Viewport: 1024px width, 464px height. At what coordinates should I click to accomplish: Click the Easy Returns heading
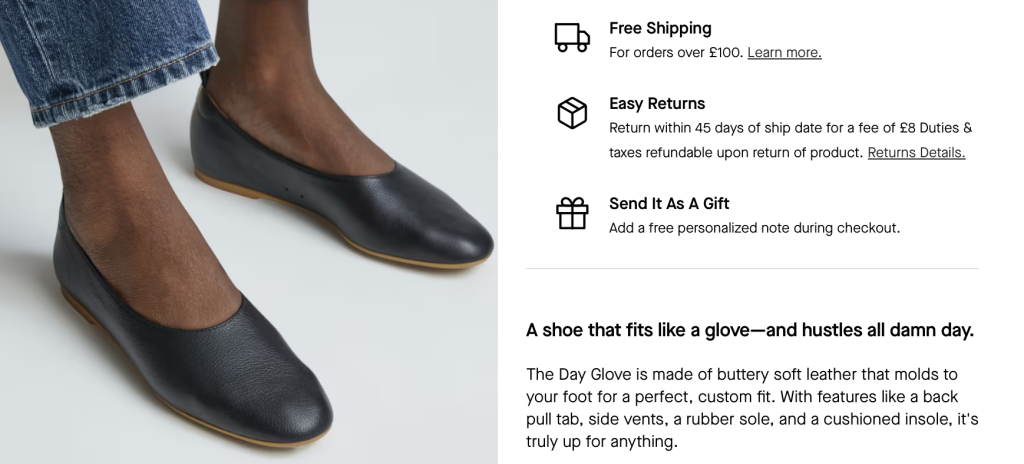(x=657, y=103)
